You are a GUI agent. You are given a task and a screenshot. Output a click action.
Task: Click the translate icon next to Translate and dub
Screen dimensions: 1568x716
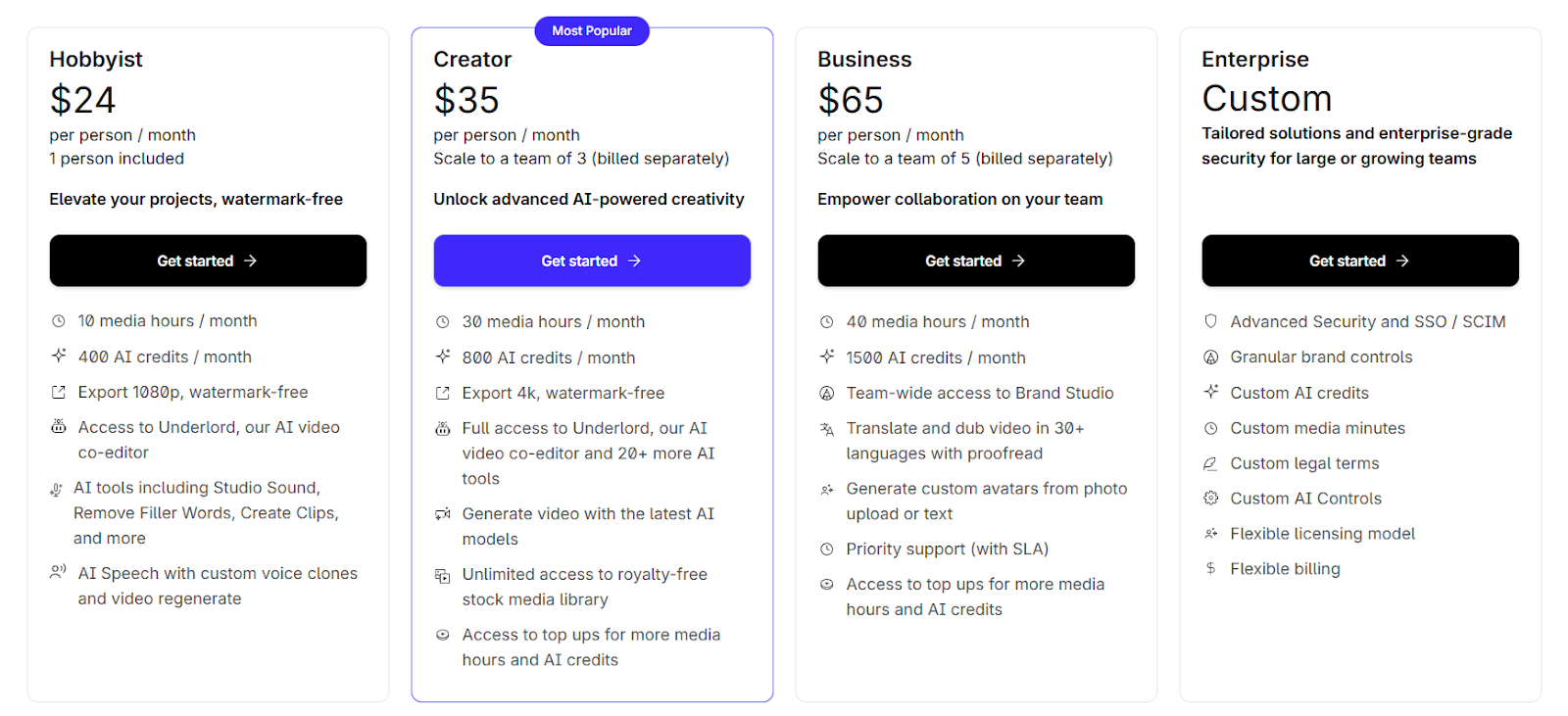[827, 429]
